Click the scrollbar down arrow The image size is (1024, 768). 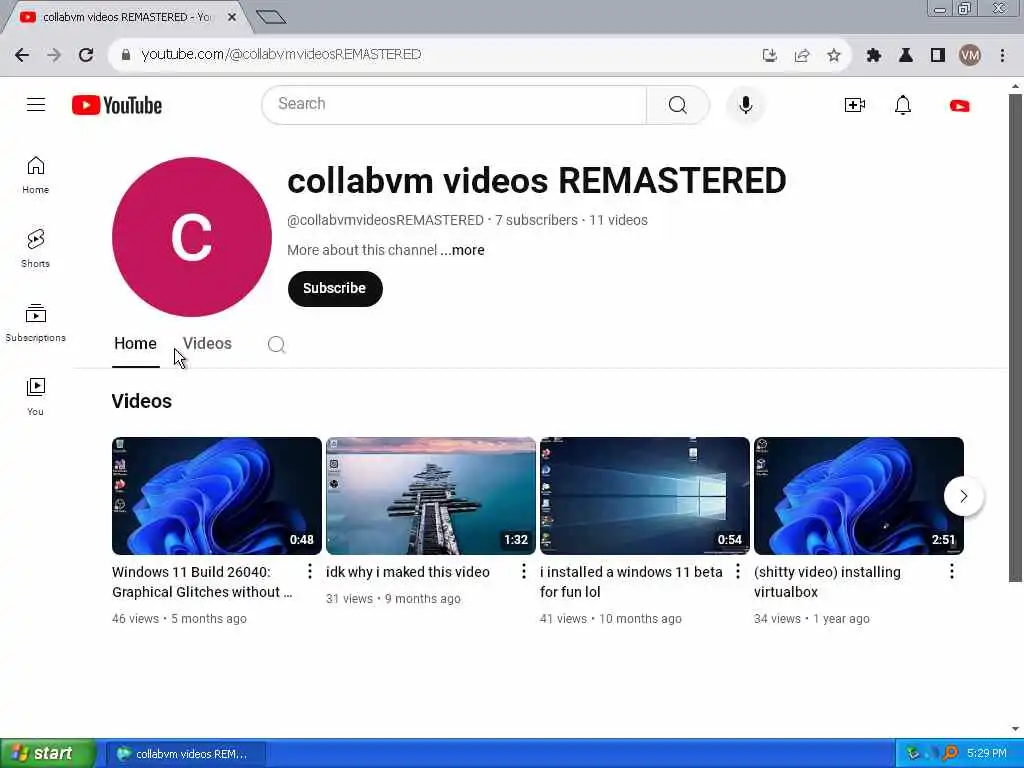click(1015, 729)
